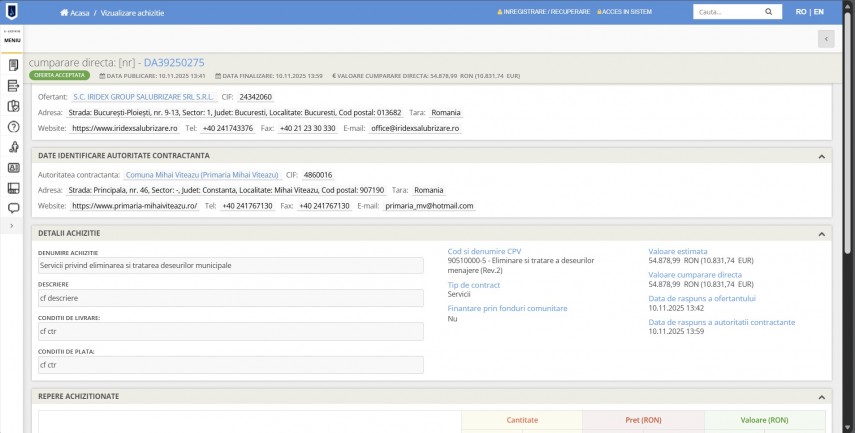Click the document icon in left sidebar
The height and width of the screenshot is (433, 855).
[x=13, y=65]
